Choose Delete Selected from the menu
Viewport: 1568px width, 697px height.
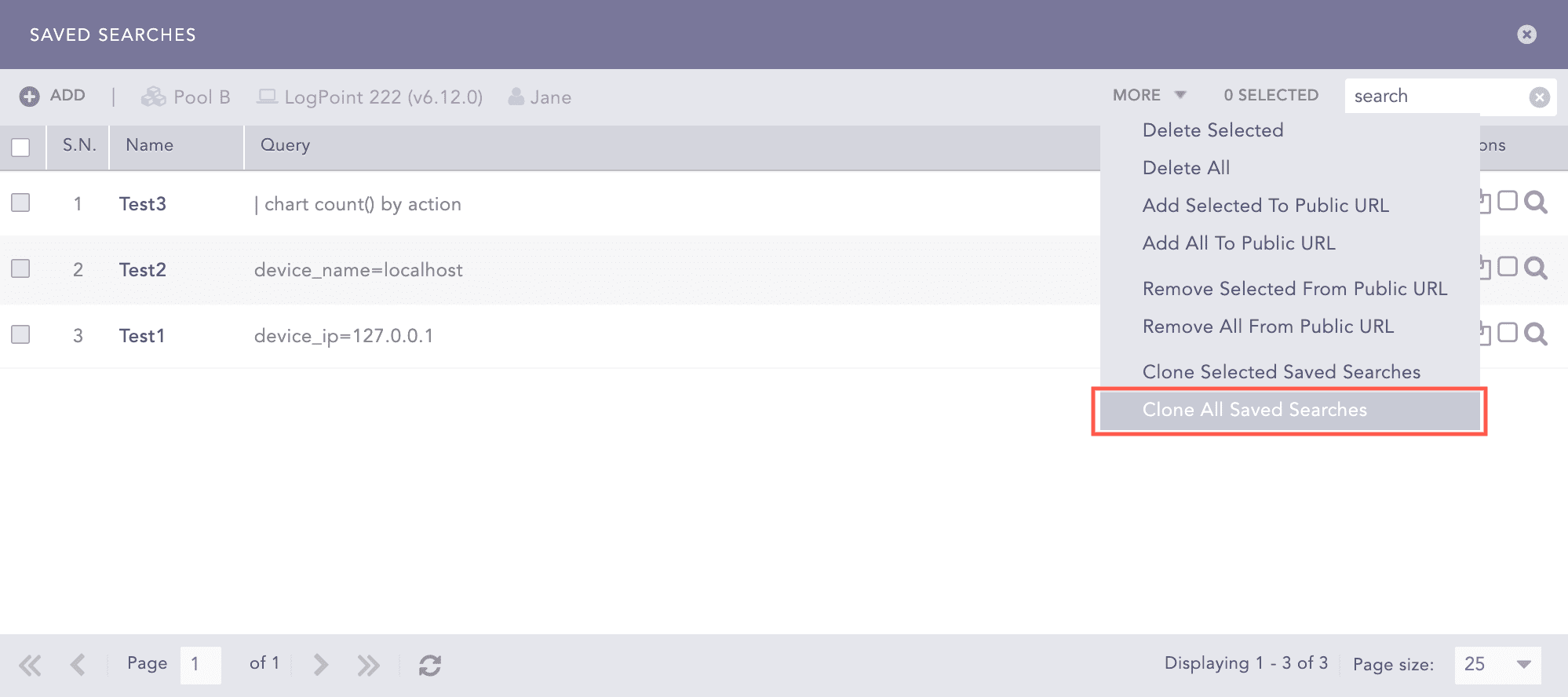(x=1212, y=130)
